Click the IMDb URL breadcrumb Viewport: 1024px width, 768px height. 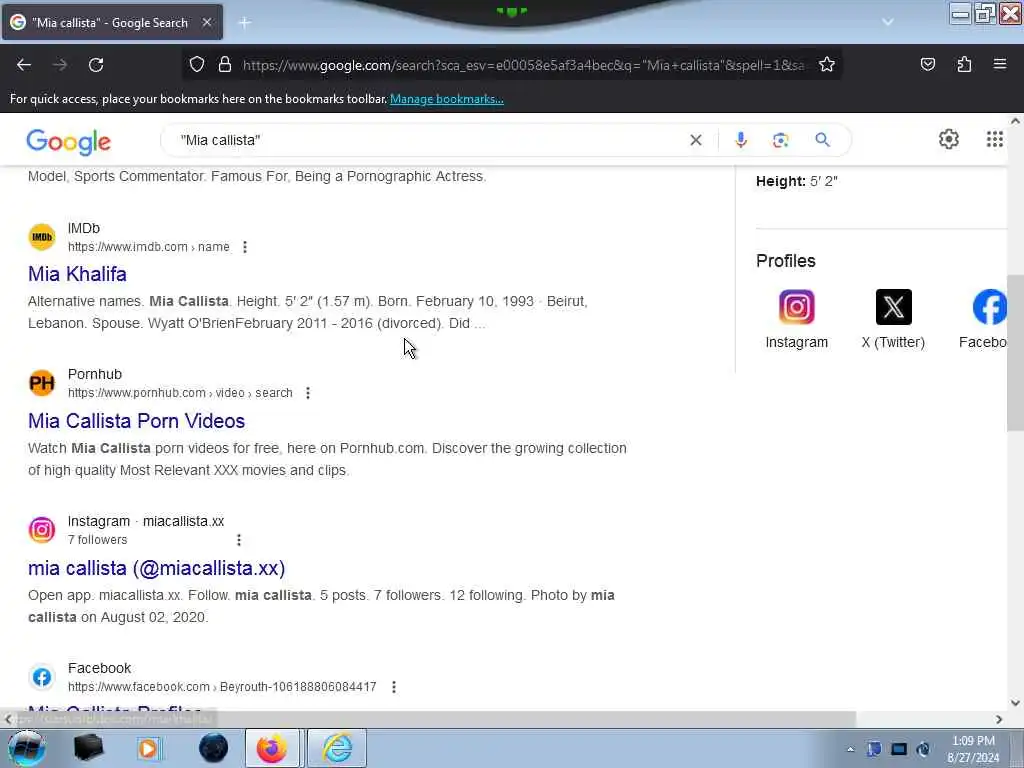pyautogui.click(x=149, y=247)
